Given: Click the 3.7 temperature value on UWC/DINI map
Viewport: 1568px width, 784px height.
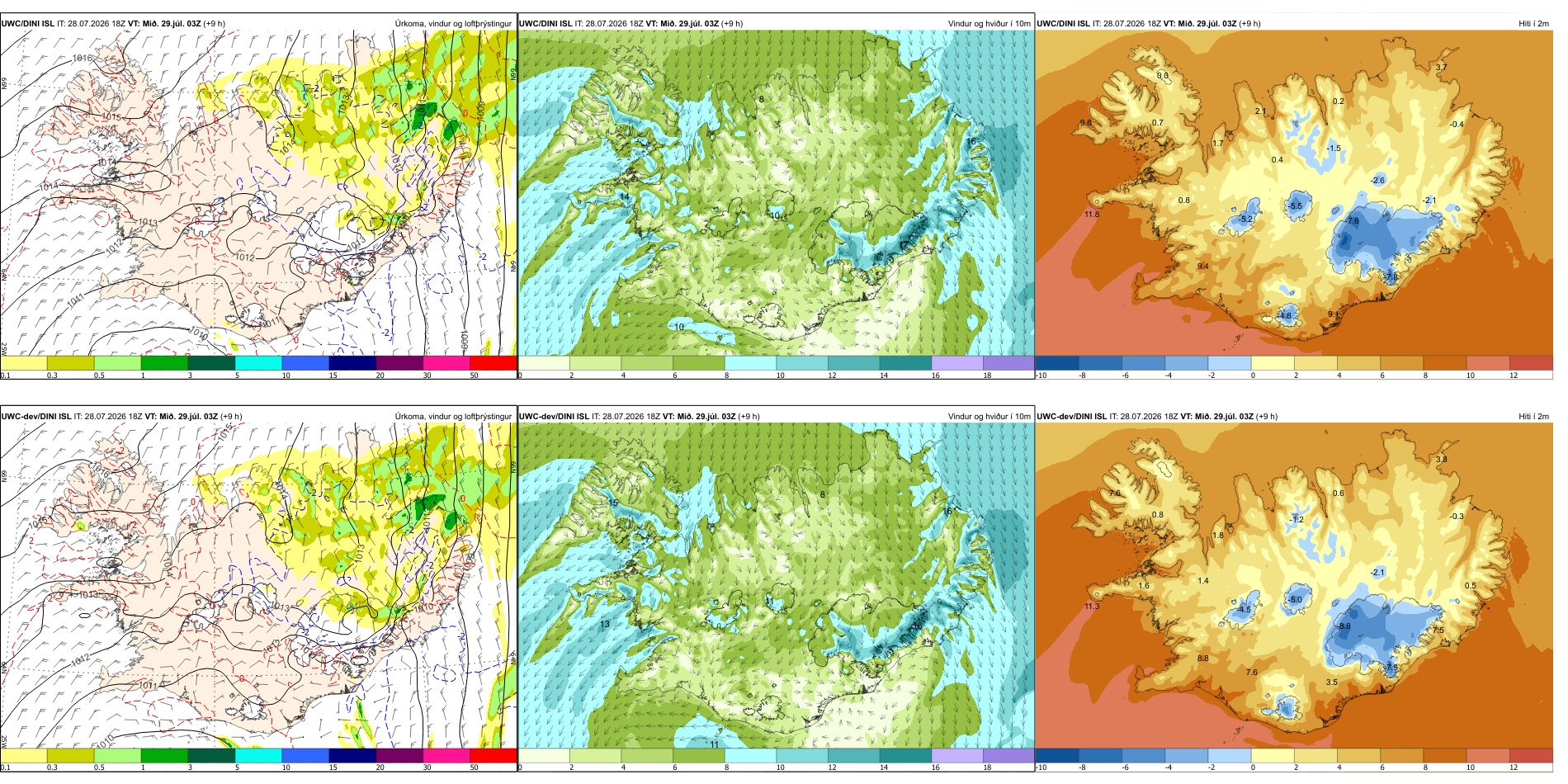Looking at the screenshot, I should [x=1441, y=68].
